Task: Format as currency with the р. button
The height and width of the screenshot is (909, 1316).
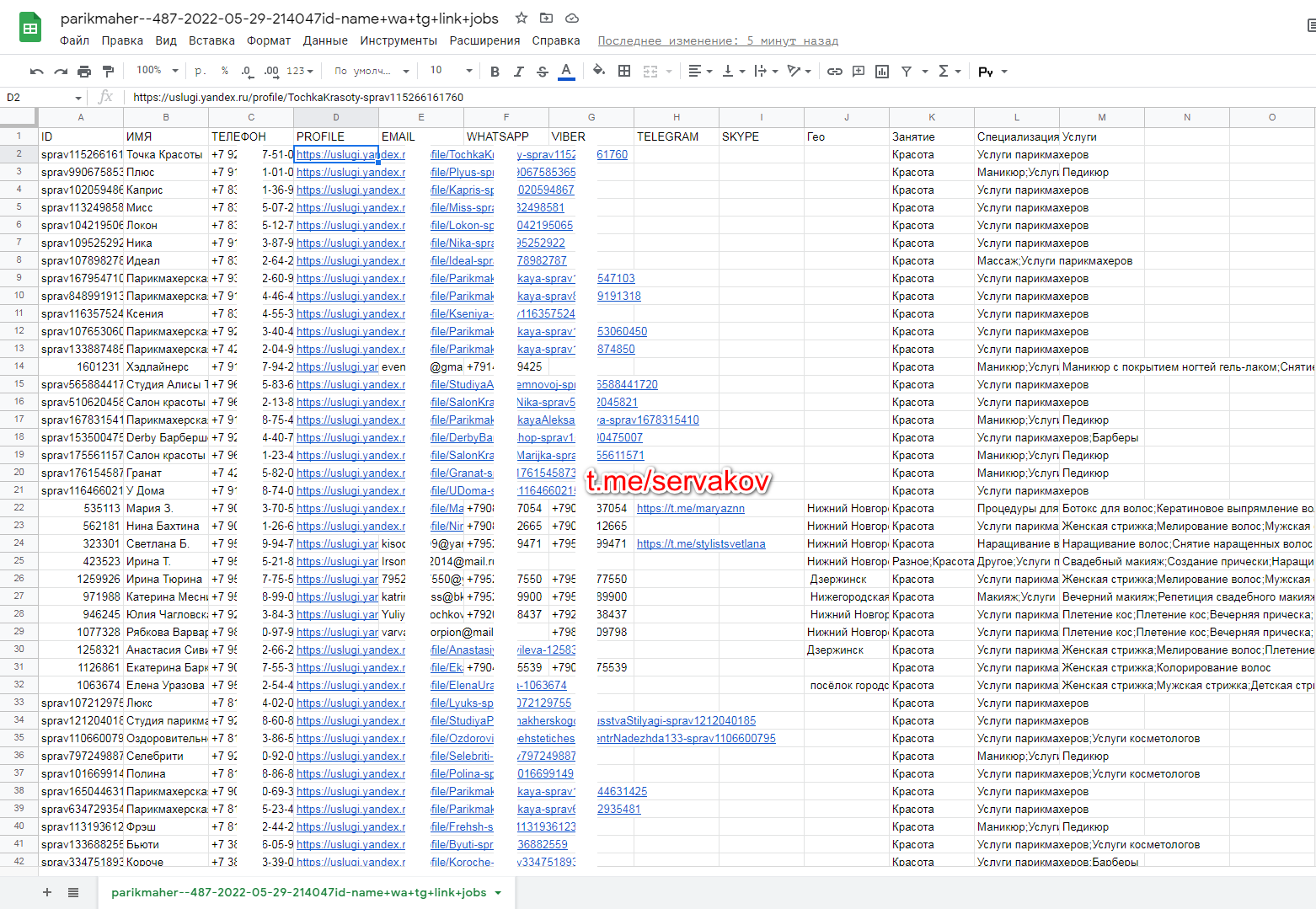Action: 200,71
